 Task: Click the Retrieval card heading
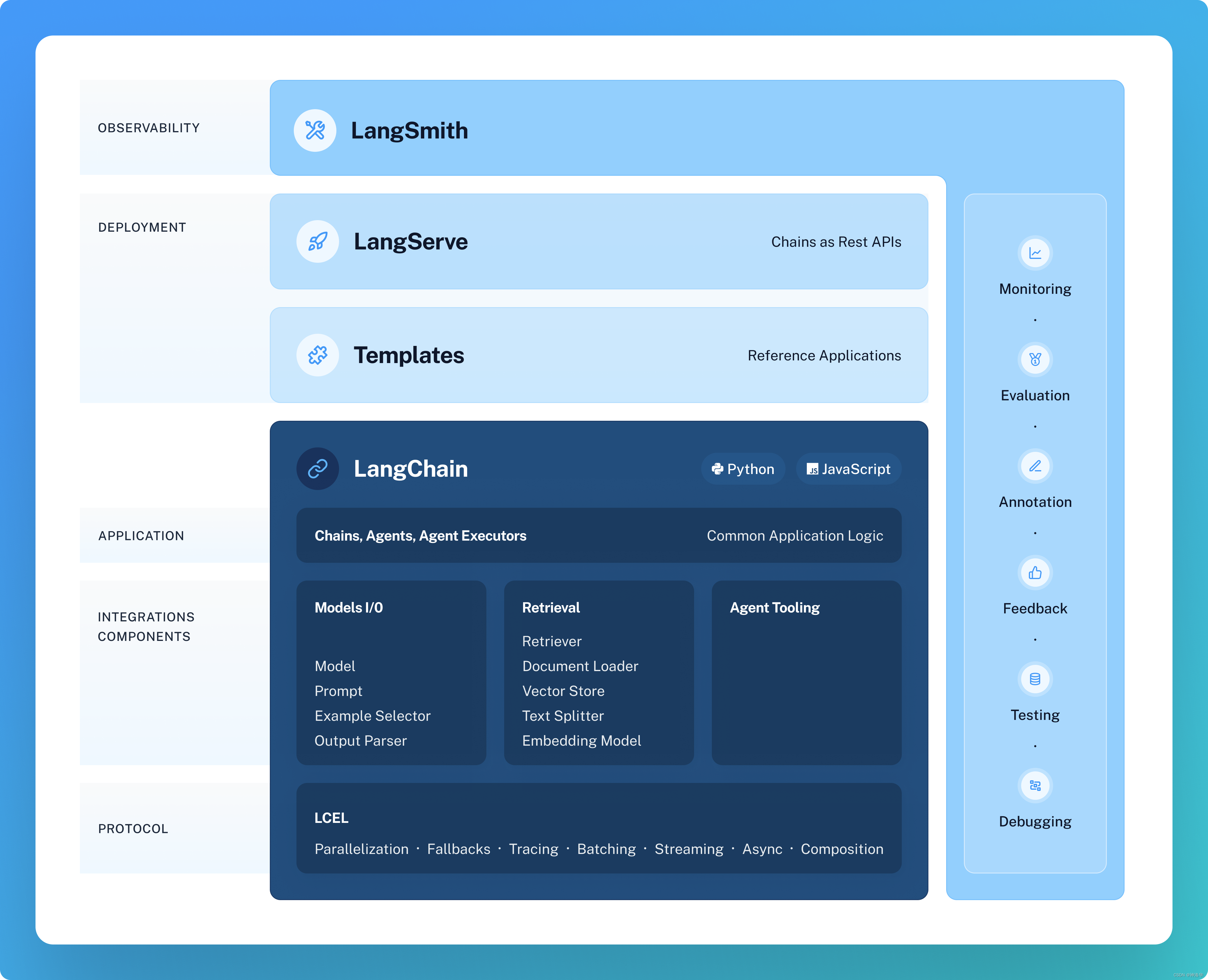(551, 607)
